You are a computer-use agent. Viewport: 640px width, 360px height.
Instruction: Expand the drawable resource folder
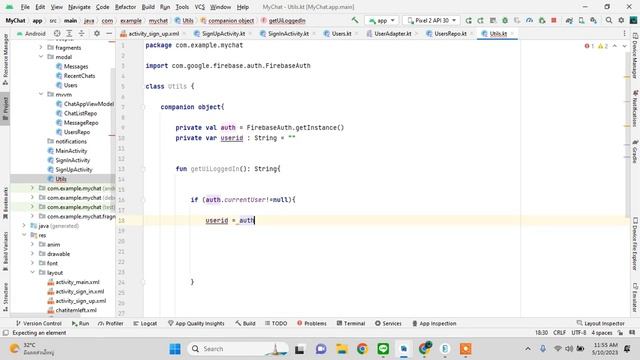tap(32, 254)
